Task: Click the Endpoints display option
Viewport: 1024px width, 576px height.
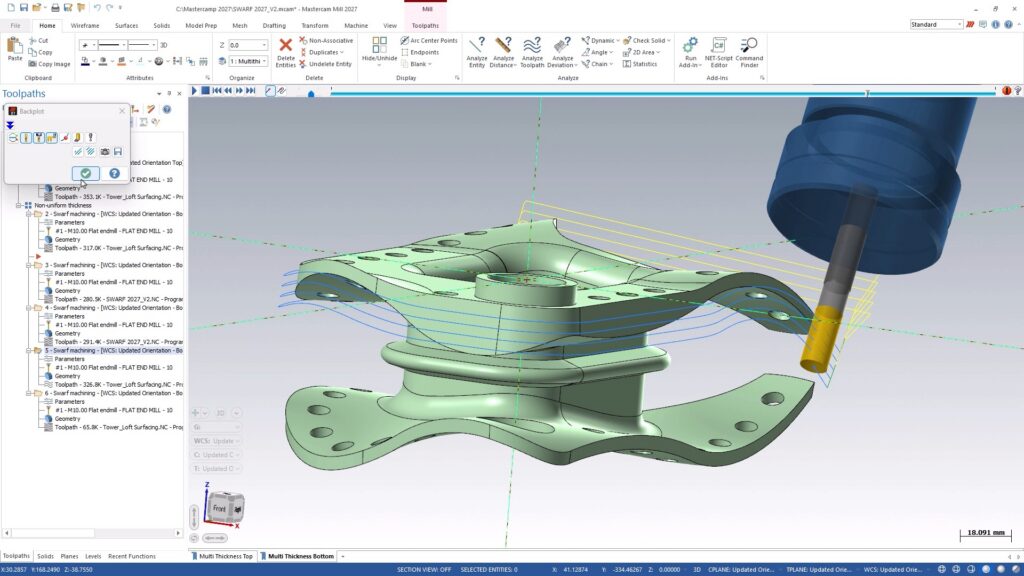Action: [x=420, y=52]
